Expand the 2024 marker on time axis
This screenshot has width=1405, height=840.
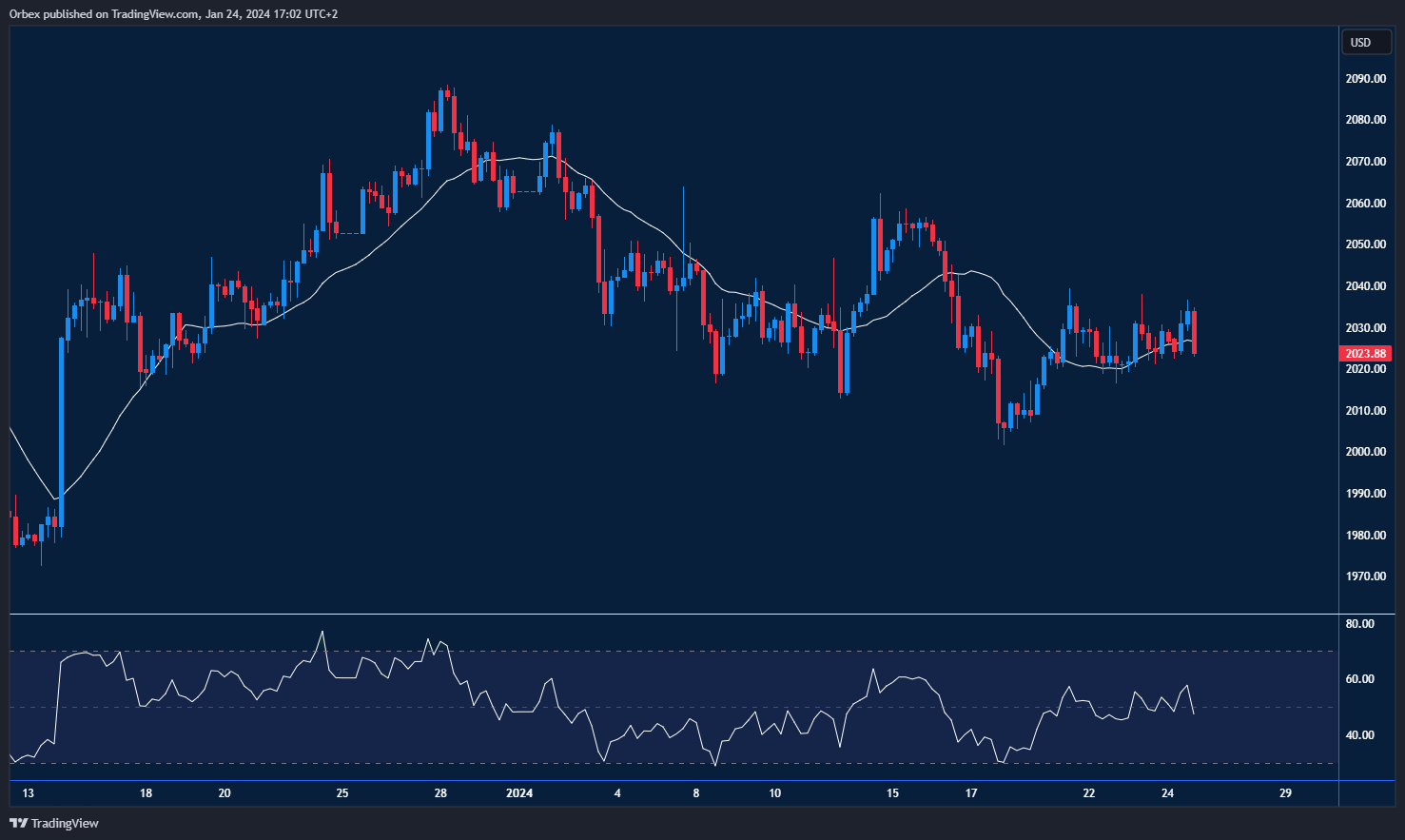click(519, 791)
